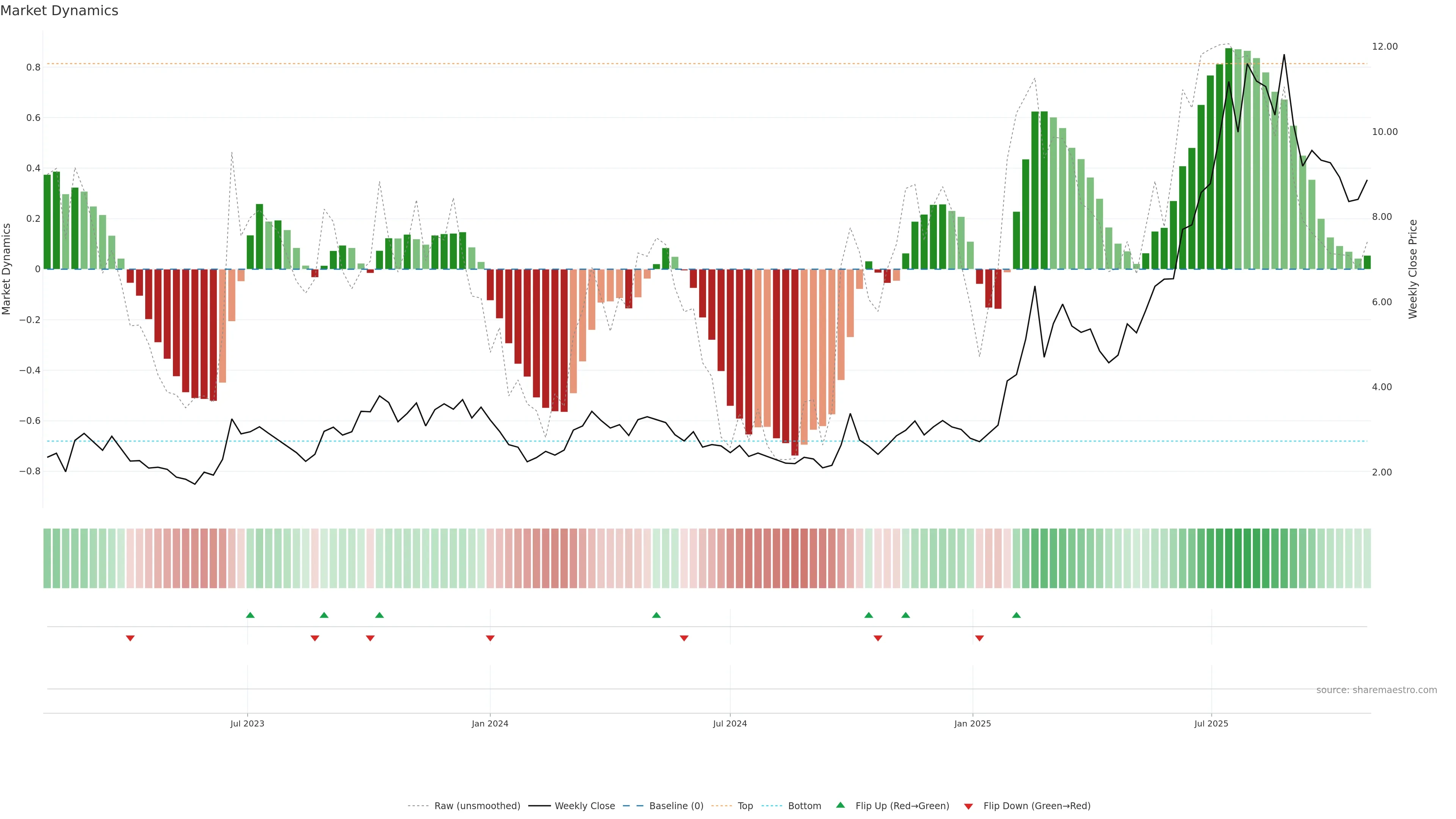Viewport: 1456px width, 819px height.
Task: Click the red flip-down marker just after Jan 2025
Action: [x=979, y=638]
